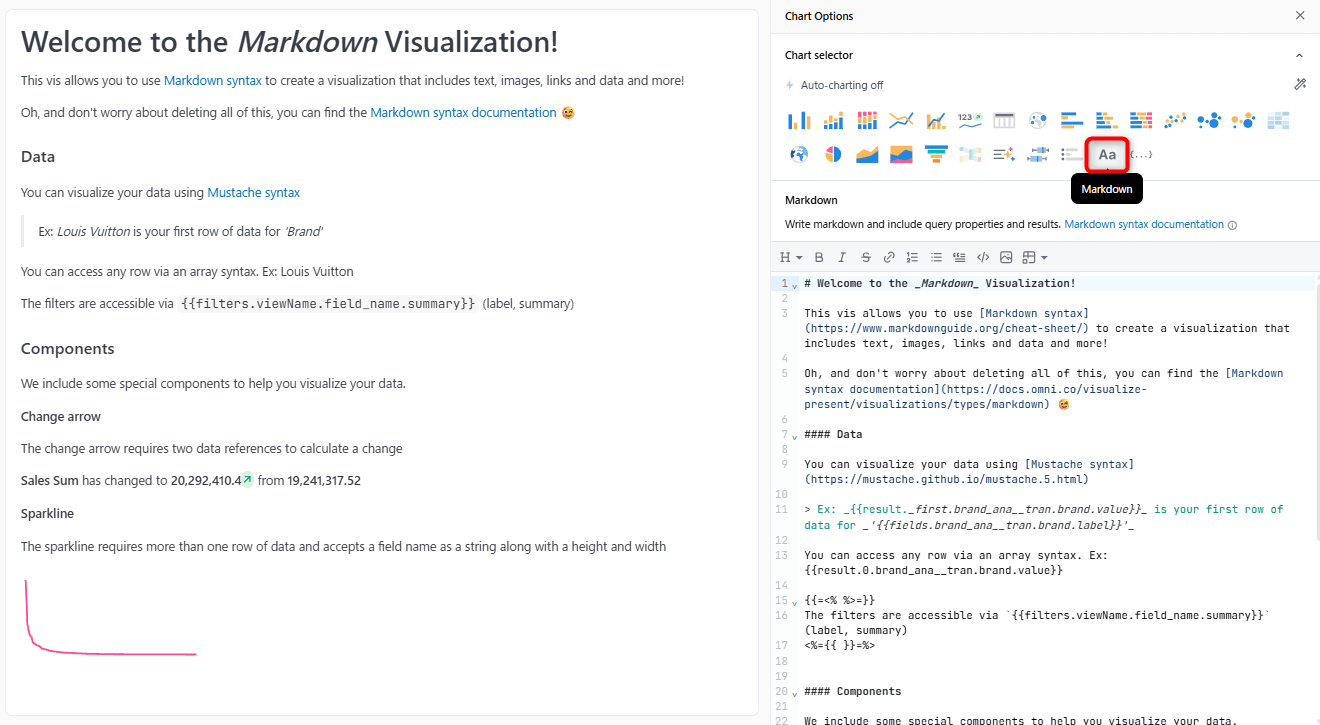Insert a bulleted list

936,257
